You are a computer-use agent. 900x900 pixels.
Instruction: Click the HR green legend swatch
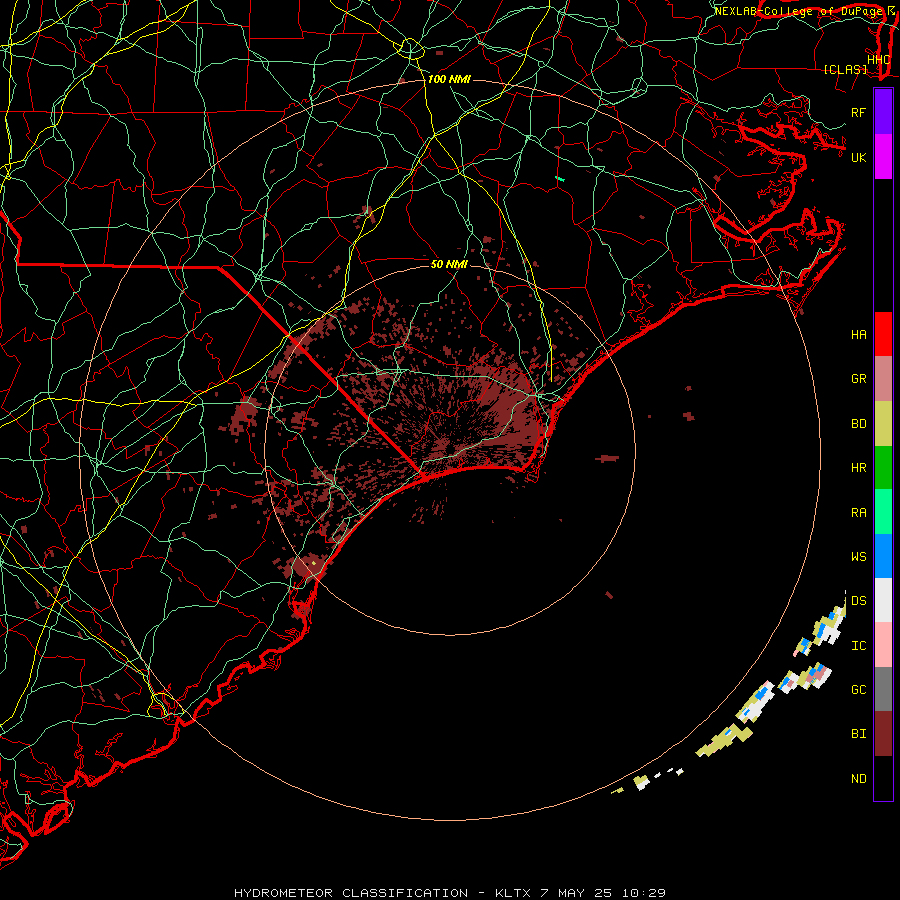pos(883,468)
